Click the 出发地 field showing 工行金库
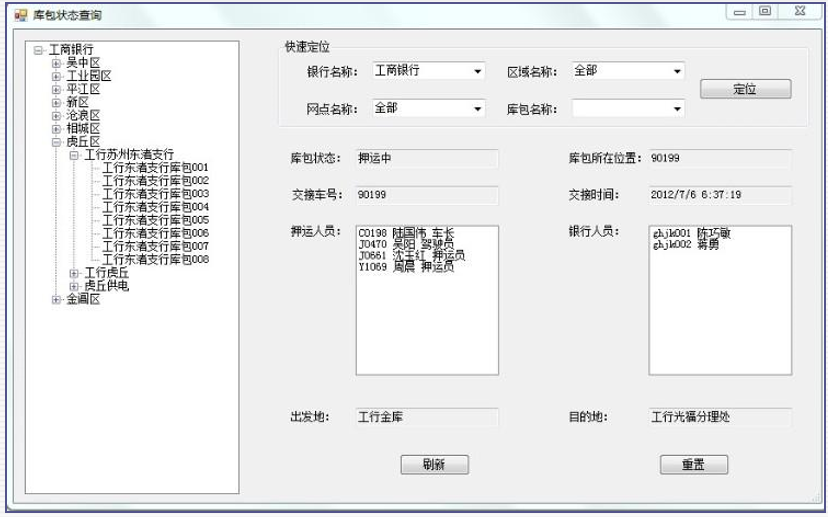This screenshot has height=517, width=828. (427, 417)
